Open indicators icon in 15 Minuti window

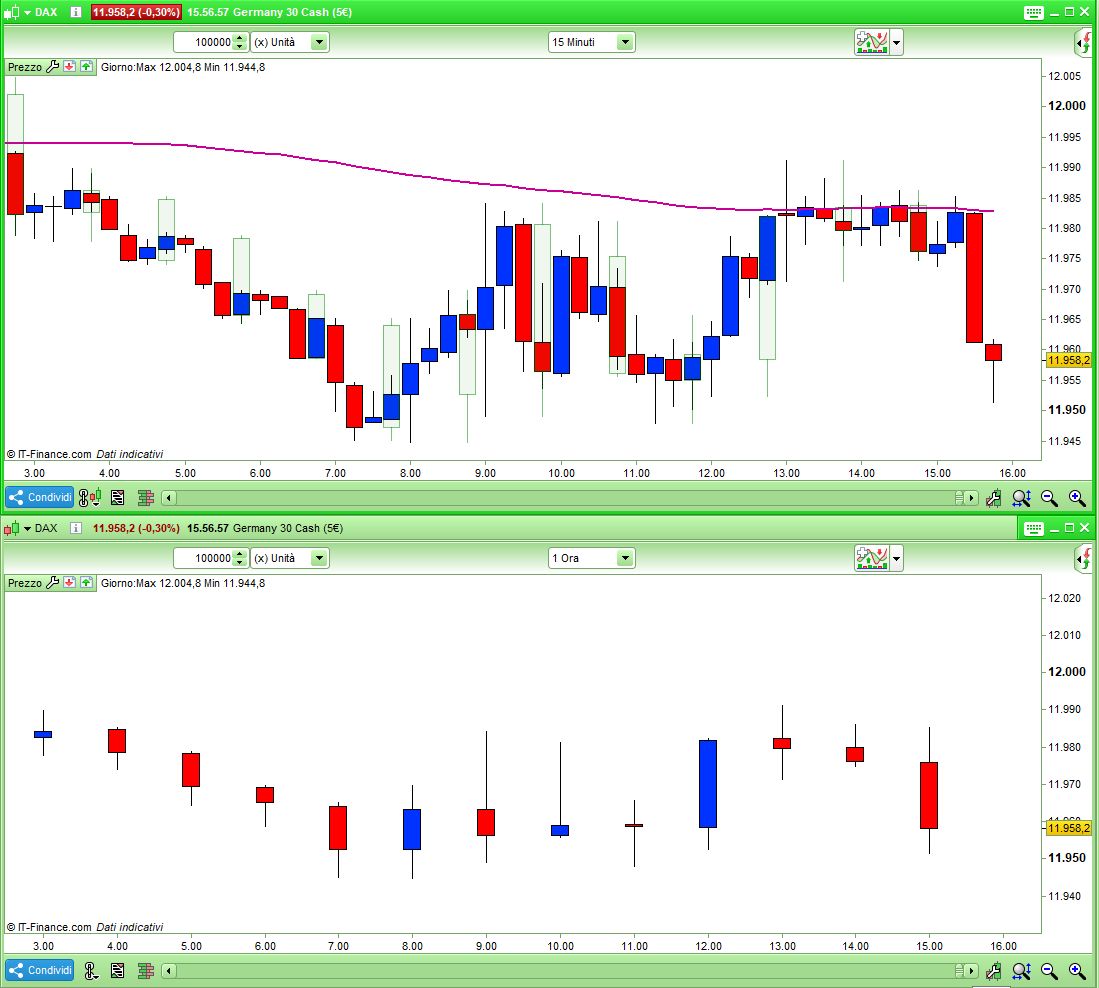(x=871, y=42)
